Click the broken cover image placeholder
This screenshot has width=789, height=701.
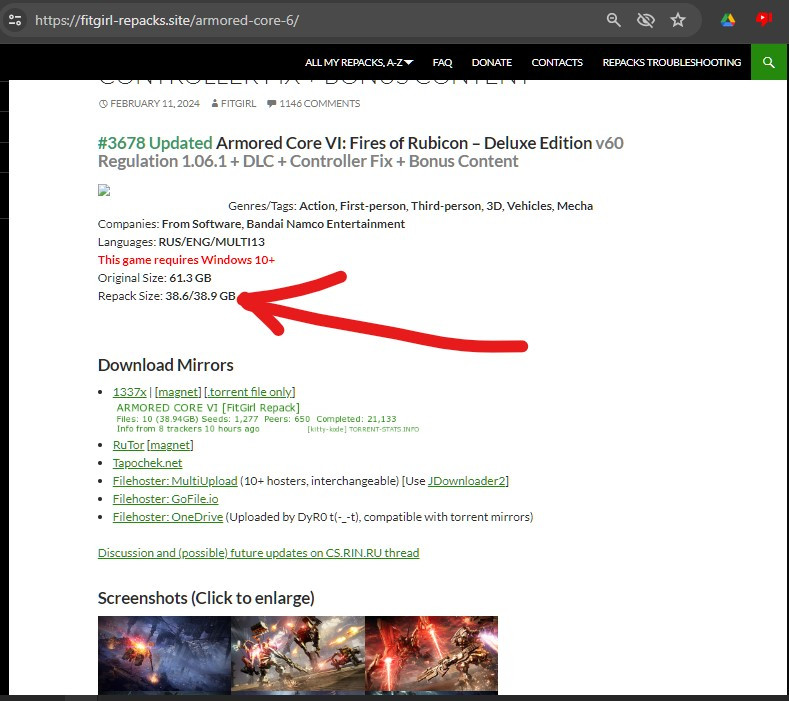[x=104, y=190]
